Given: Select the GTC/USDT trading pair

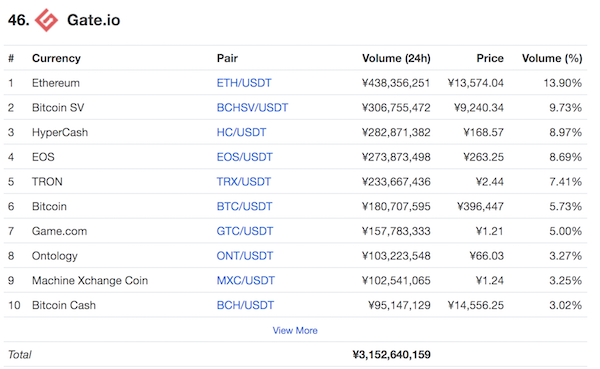Looking at the screenshot, I should pyautogui.click(x=245, y=231).
